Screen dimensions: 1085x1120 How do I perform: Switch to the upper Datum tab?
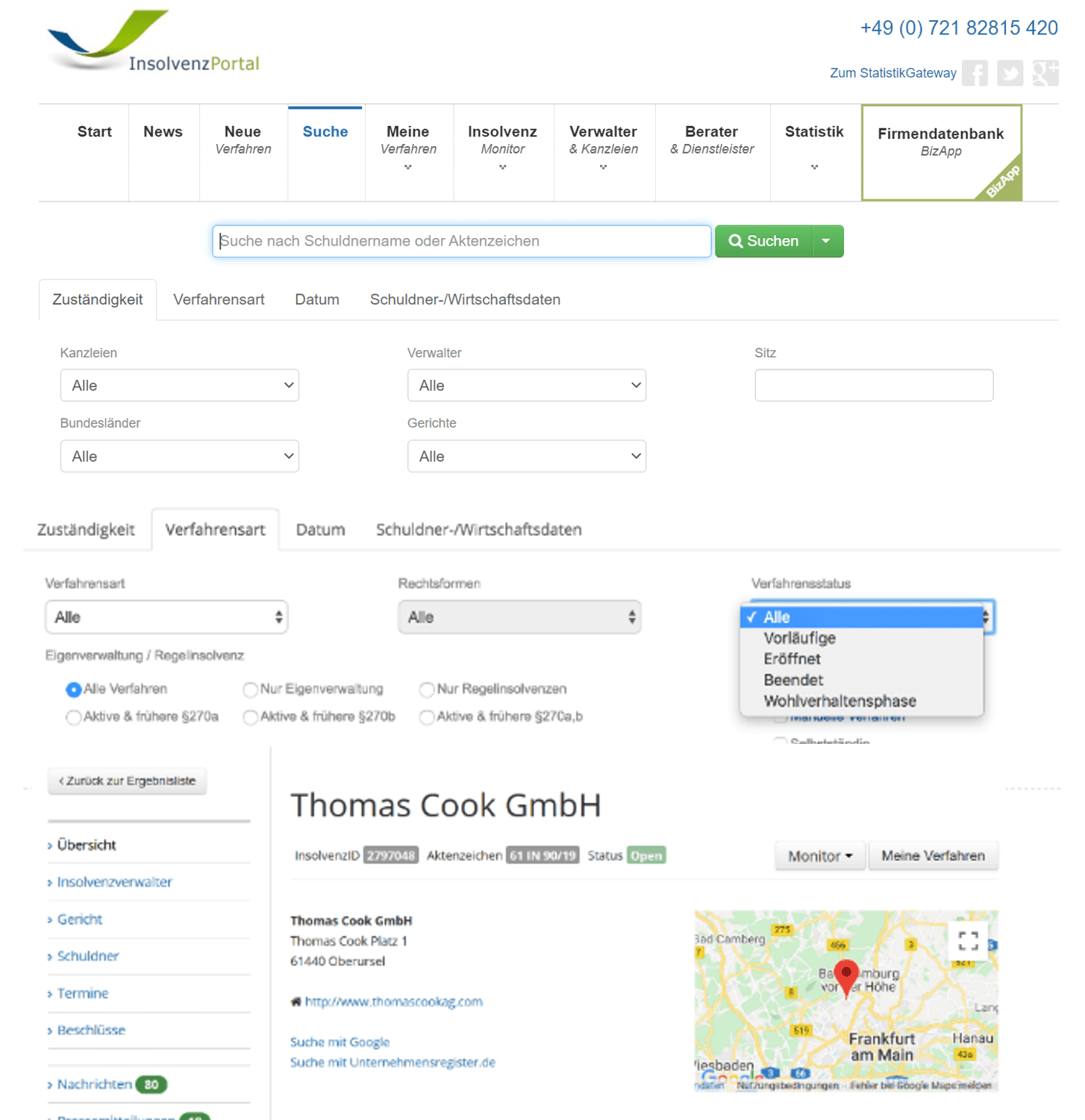click(317, 299)
